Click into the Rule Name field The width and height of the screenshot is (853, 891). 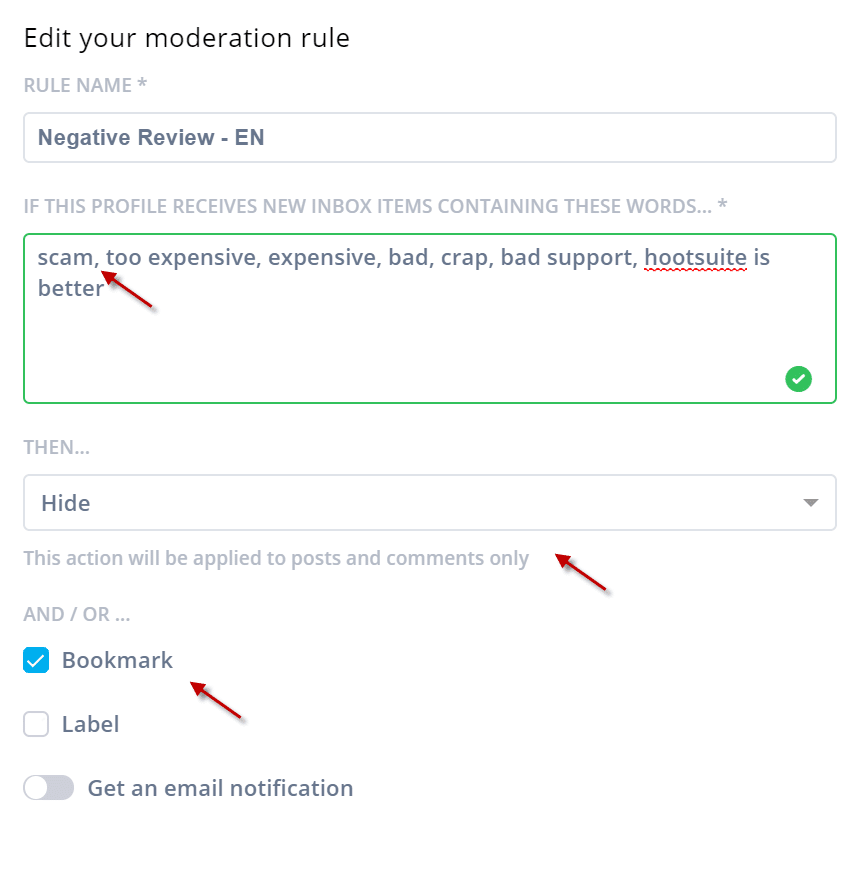tap(430, 138)
